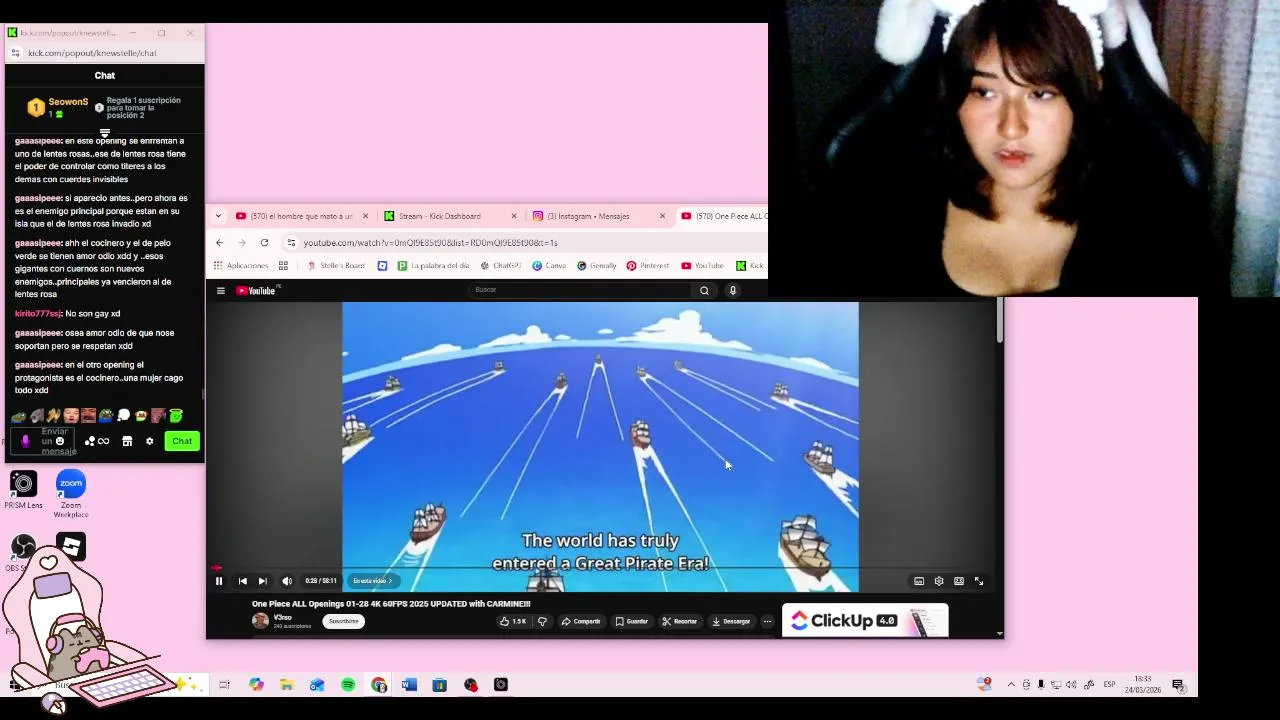Open Zoom Workplace desktop shortcut
This screenshot has width=1280, height=720.
point(71,493)
